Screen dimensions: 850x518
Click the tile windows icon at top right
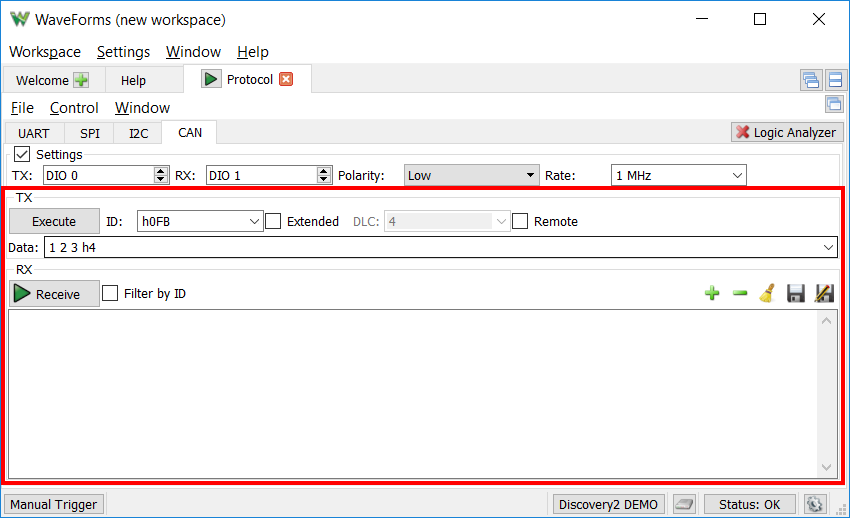coord(835,80)
